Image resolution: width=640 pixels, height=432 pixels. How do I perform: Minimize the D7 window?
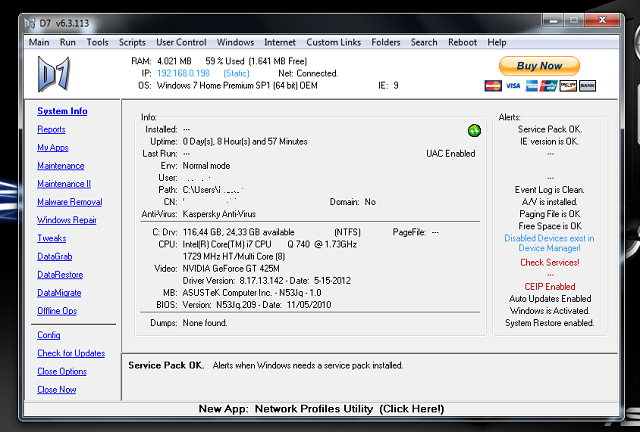click(553, 20)
